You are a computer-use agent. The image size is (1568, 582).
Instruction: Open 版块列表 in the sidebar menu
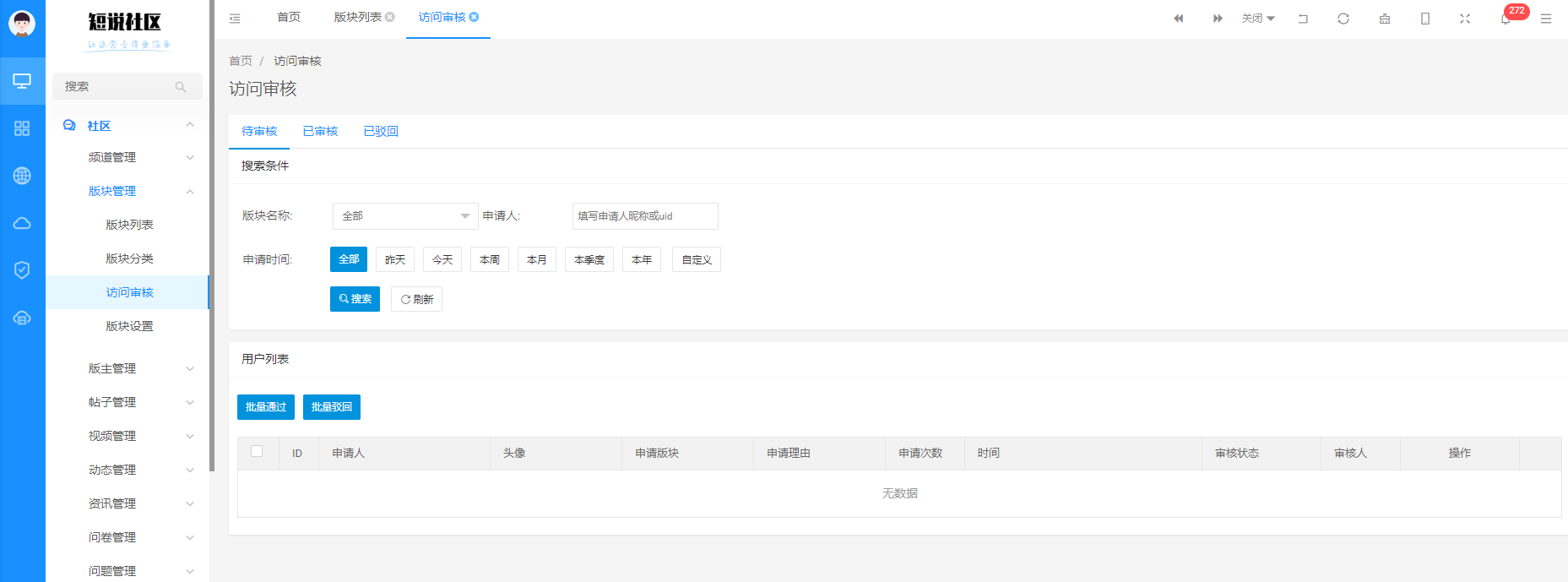click(129, 225)
